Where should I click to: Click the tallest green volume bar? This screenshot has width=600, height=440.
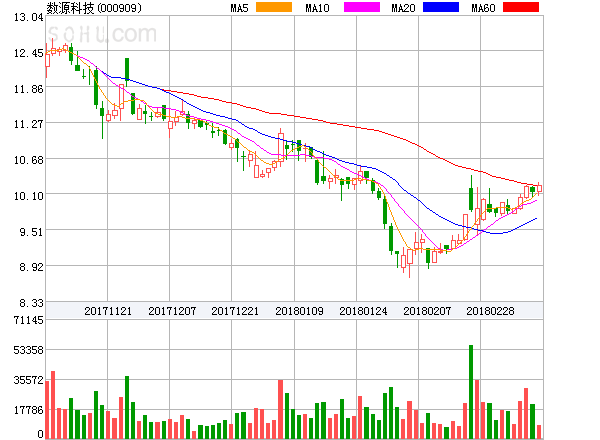pyautogui.click(x=471, y=392)
